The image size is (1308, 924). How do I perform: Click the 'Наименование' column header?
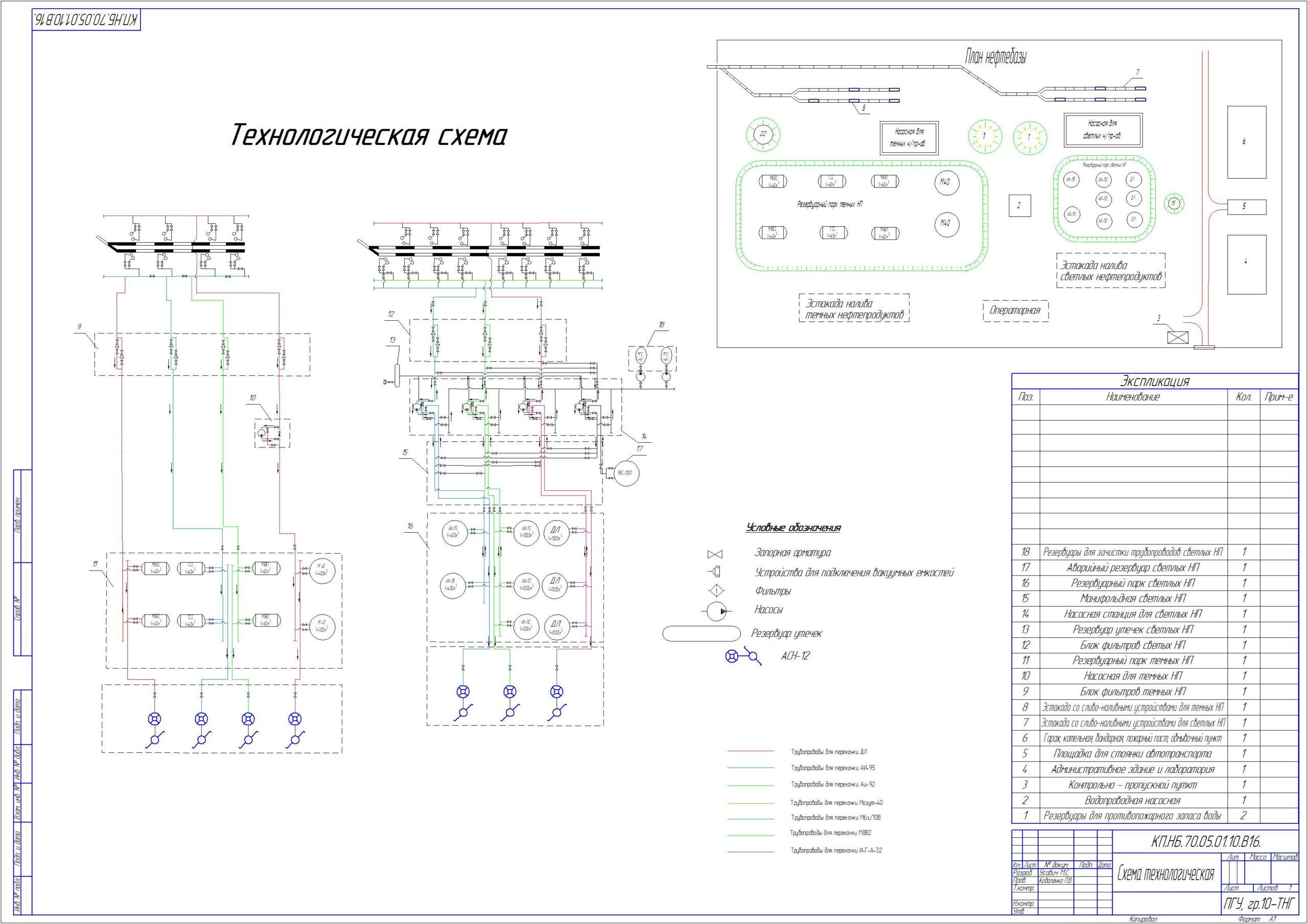1133,397
